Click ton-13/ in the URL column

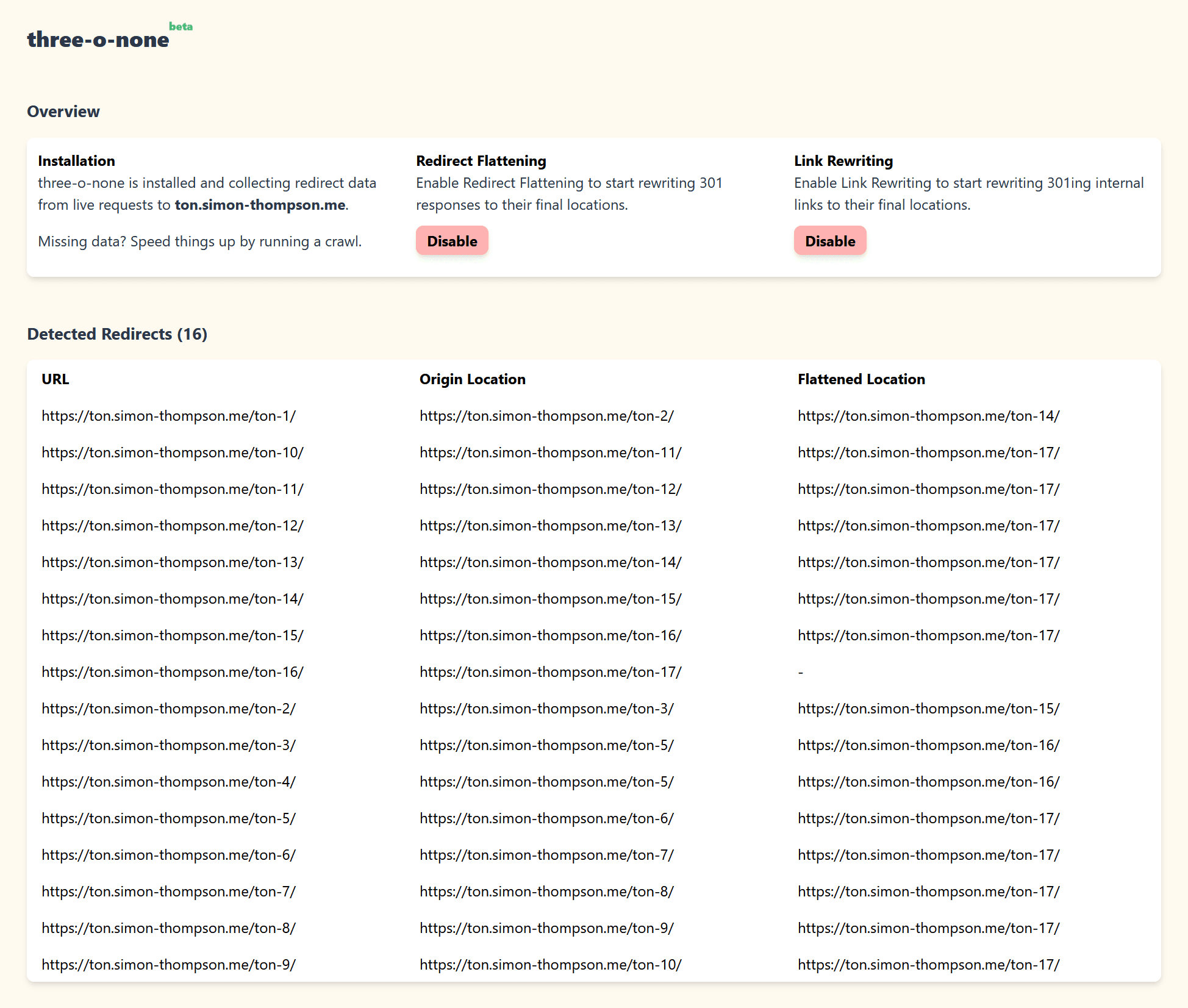point(173,562)
